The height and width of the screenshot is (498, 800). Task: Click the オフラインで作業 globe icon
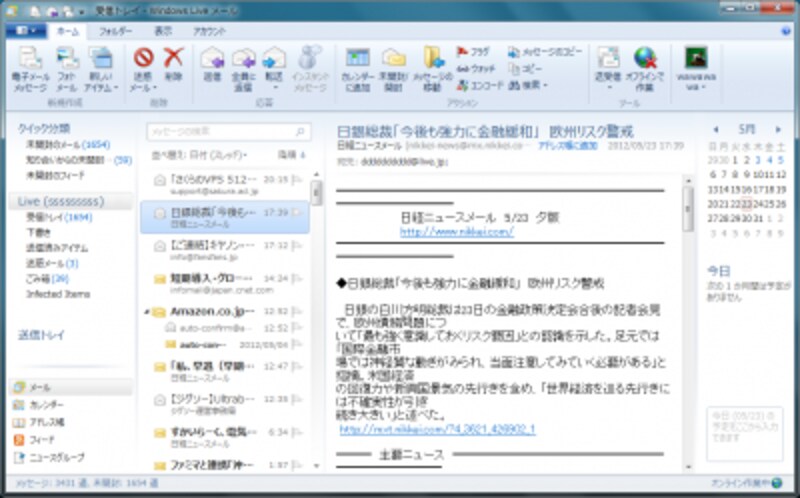click(645, 58)
